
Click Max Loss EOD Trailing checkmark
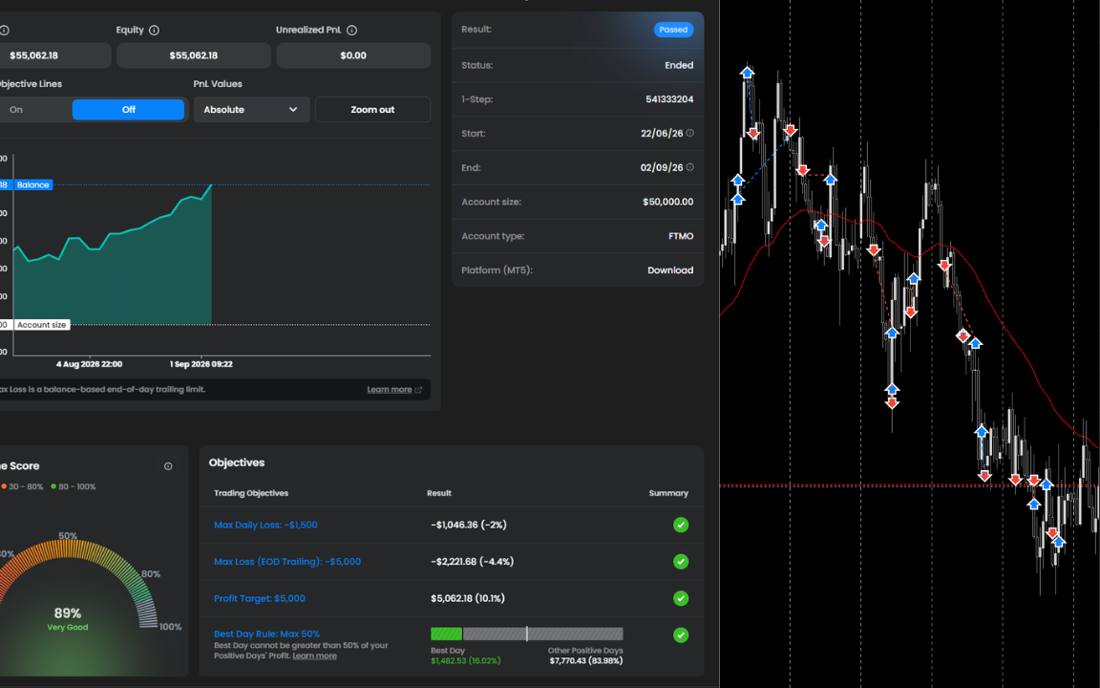click(x=680, y=562)
